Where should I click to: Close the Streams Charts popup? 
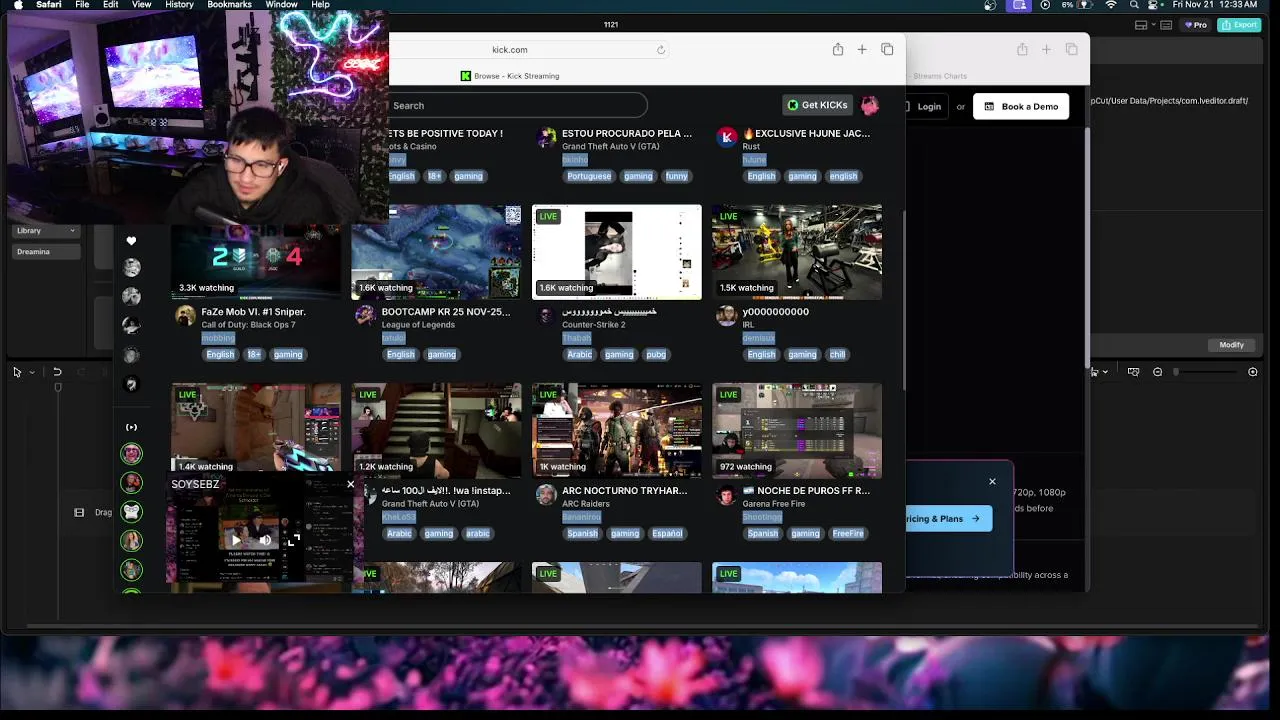[992, 482]
